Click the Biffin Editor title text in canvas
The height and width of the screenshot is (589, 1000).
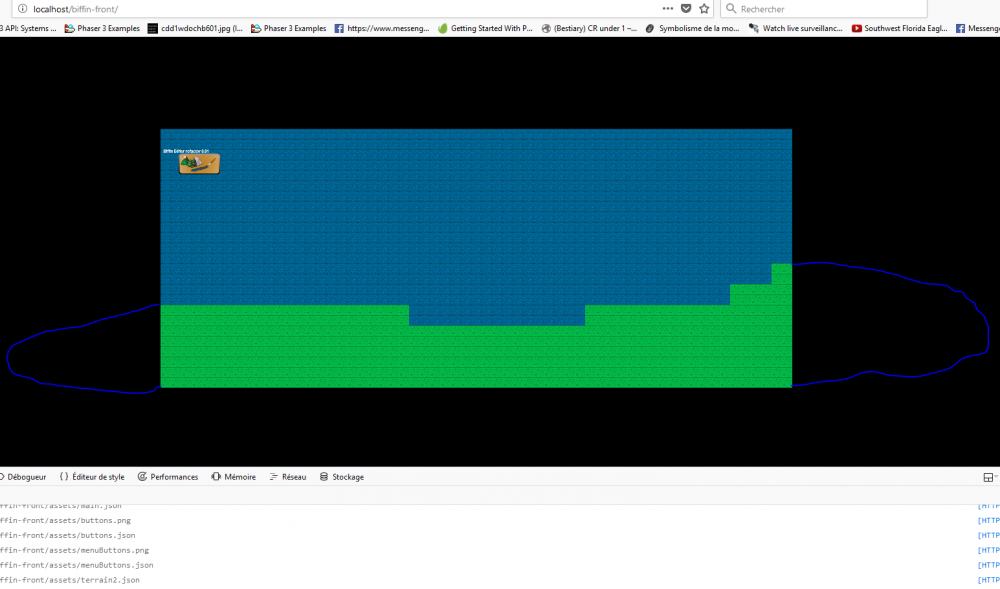click(x=186, y=151)
